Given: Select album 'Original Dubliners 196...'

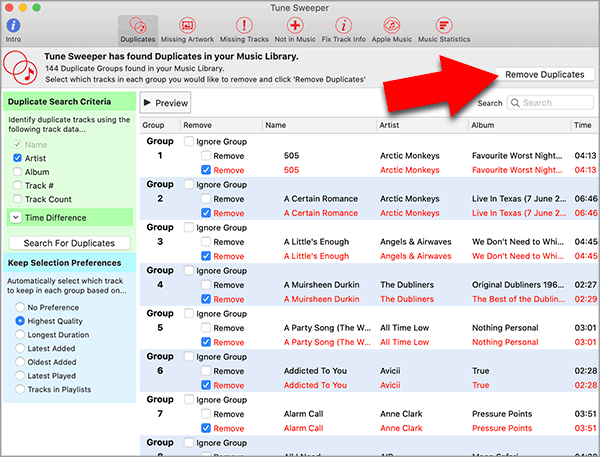Looking at the screenshot, I should [x=518, y=285].
